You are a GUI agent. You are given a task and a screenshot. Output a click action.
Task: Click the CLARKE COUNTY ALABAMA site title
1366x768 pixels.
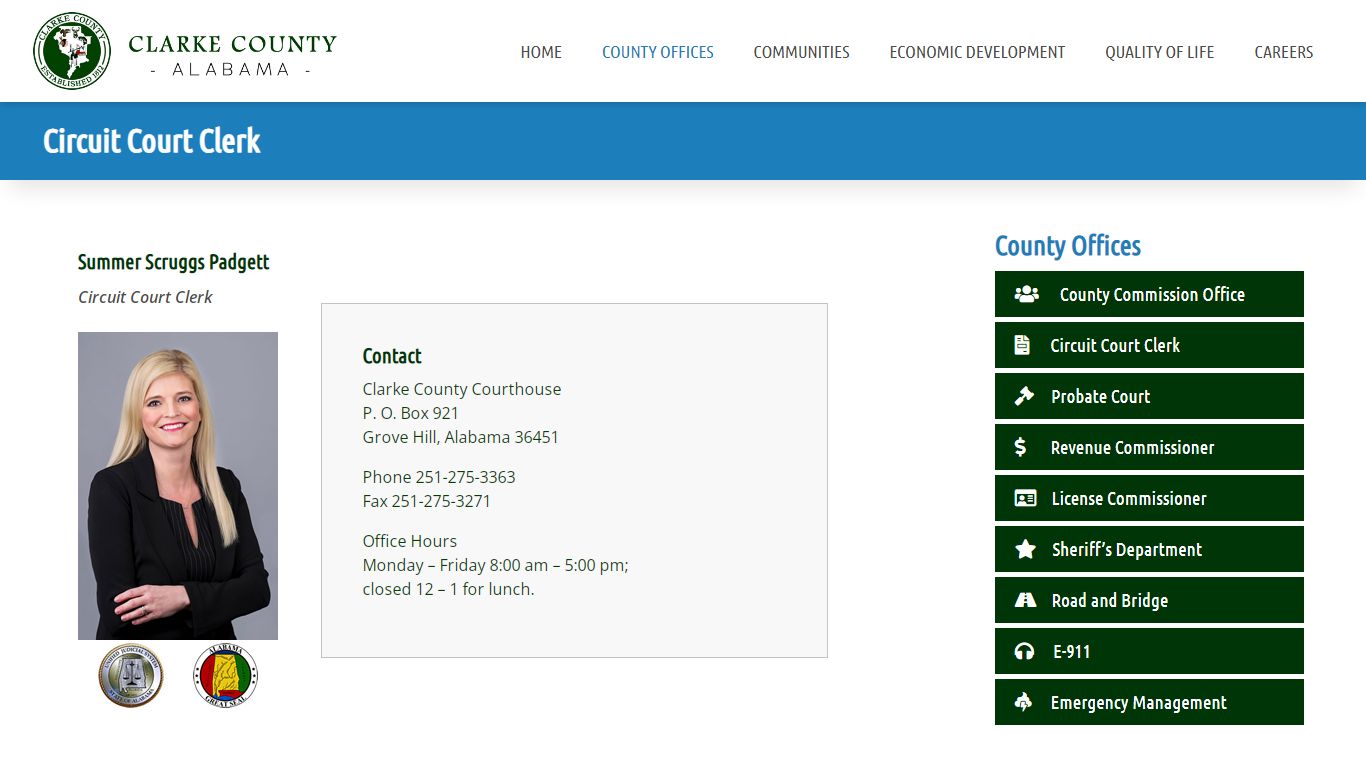click(232, 55)
